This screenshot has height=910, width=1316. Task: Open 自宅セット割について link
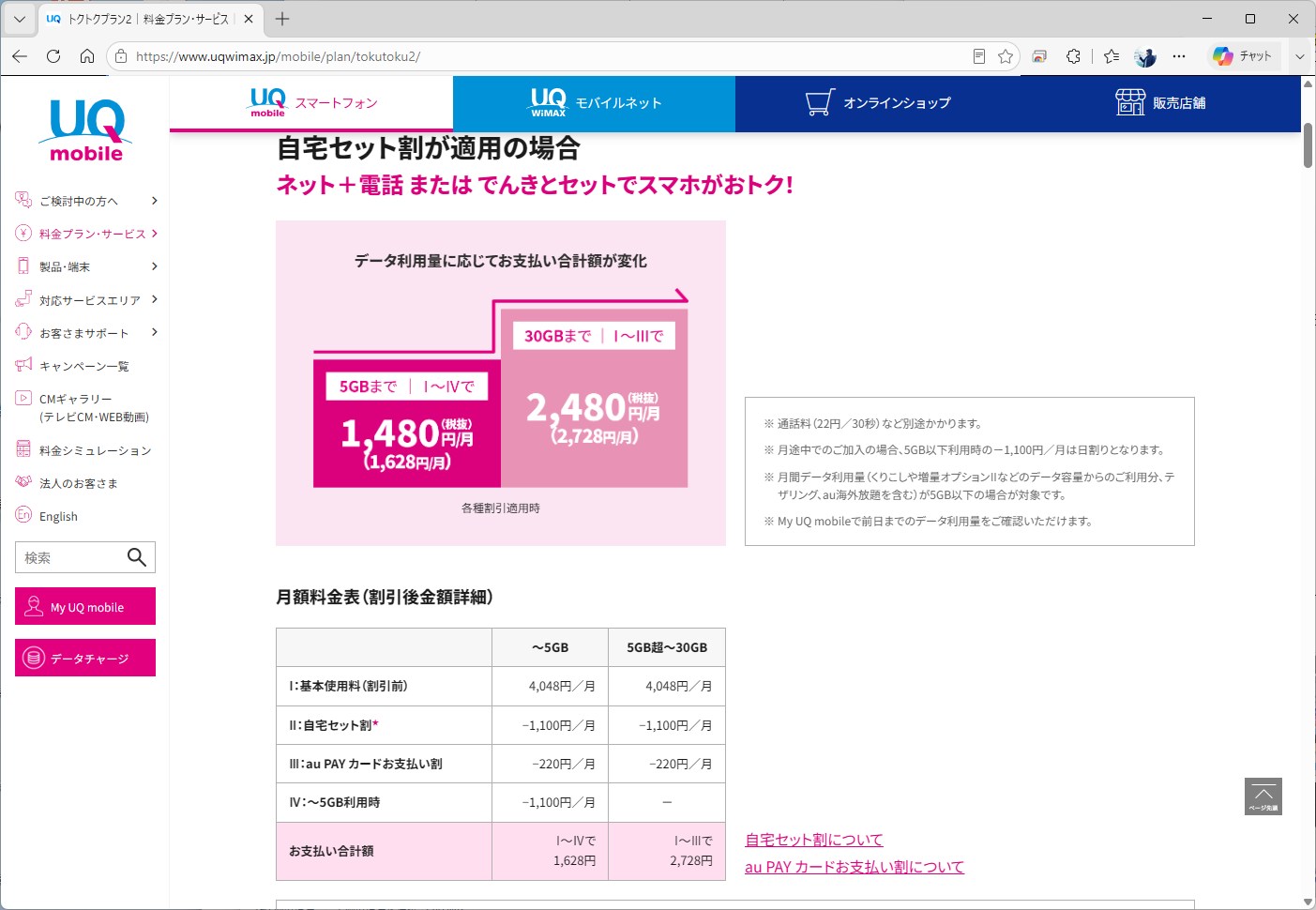click(814, 840)
